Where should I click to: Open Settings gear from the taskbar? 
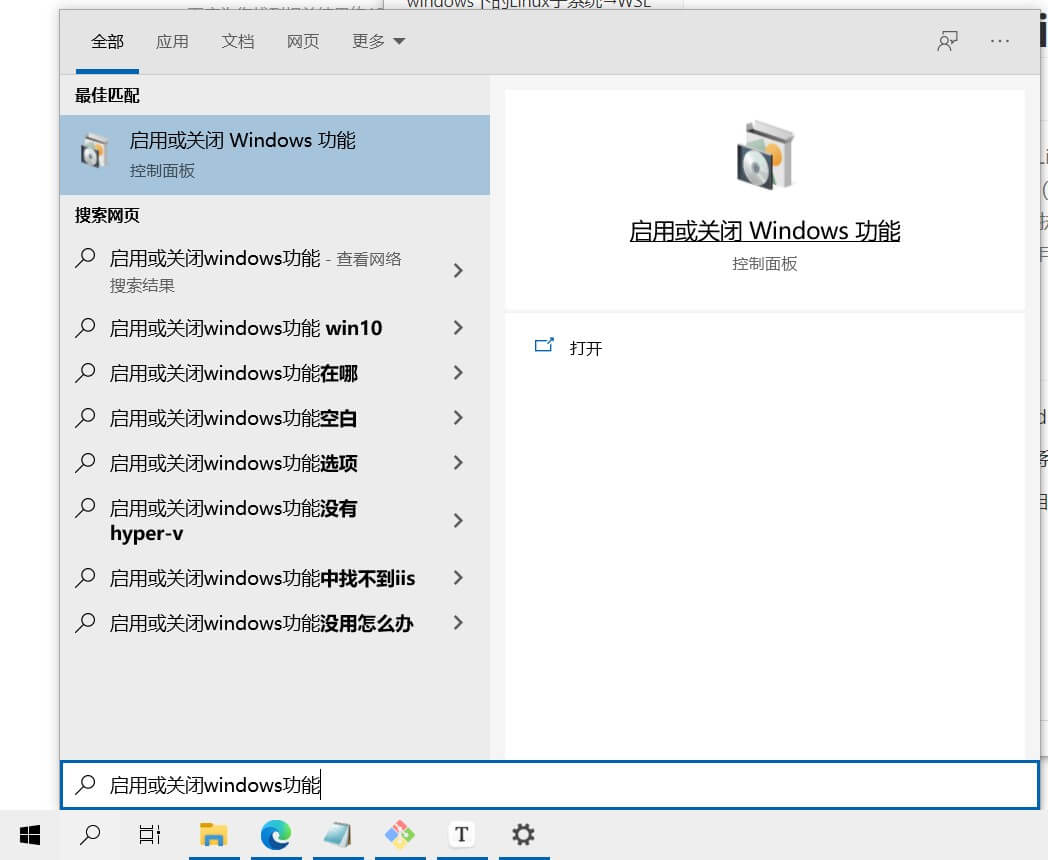(523, 835)
